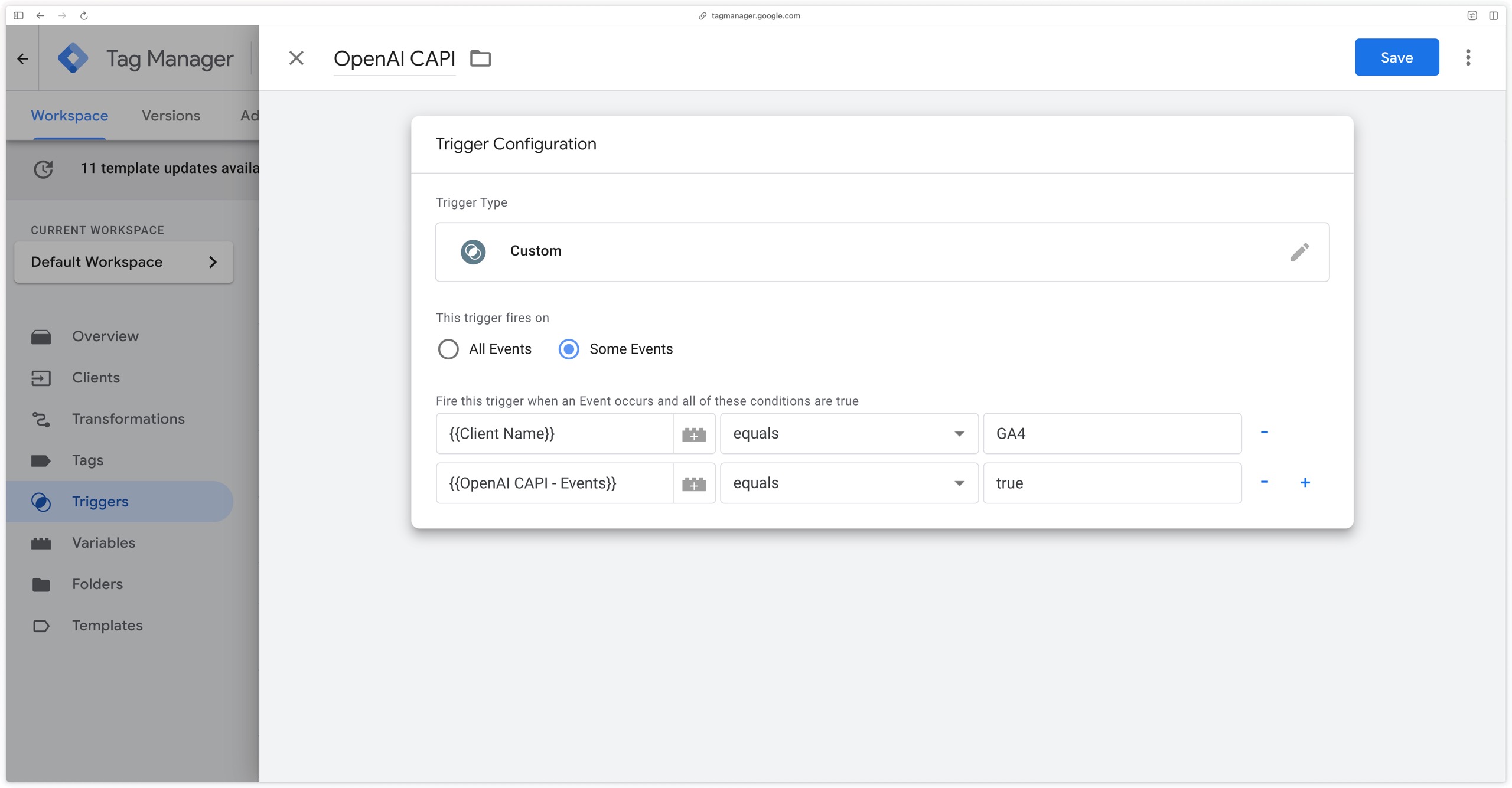Open the 11 template updates notice
The width and height of the screenshot is (1512, 788).
(x=170, y=168)
